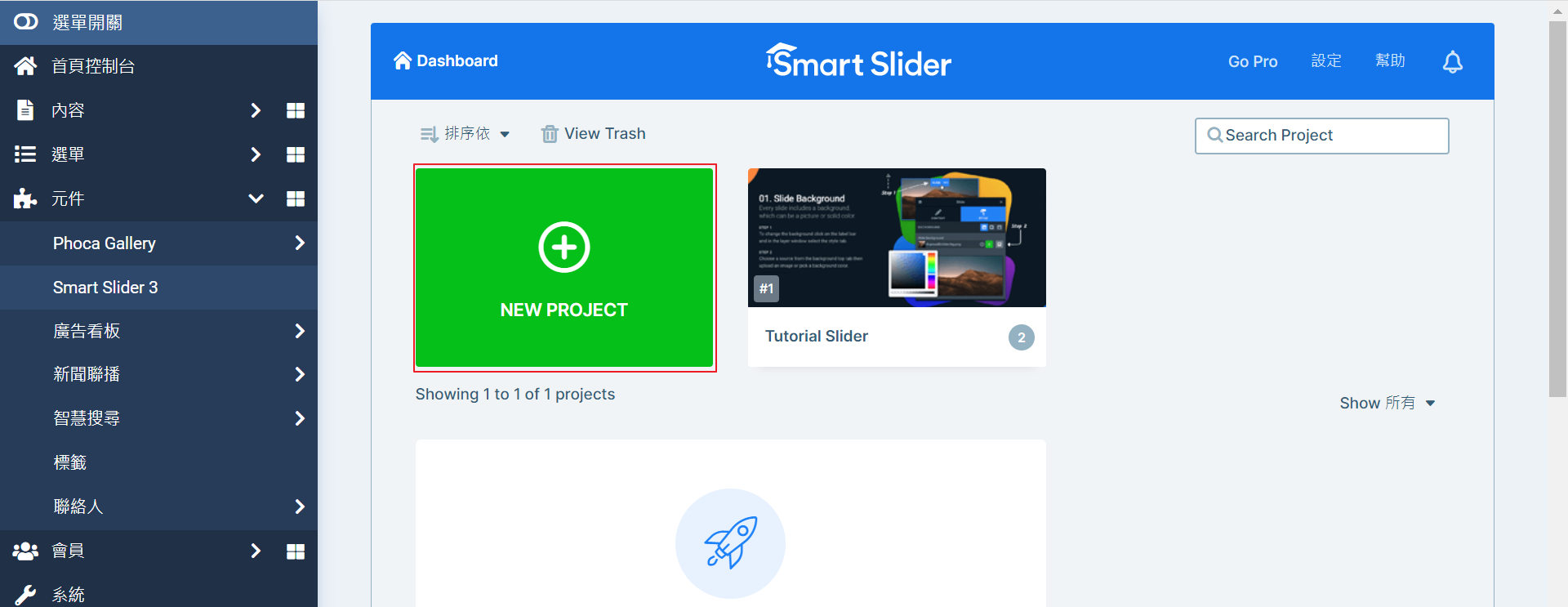Click the notification bell icon
1568x607 pixels.
[x=1452, y=61]
